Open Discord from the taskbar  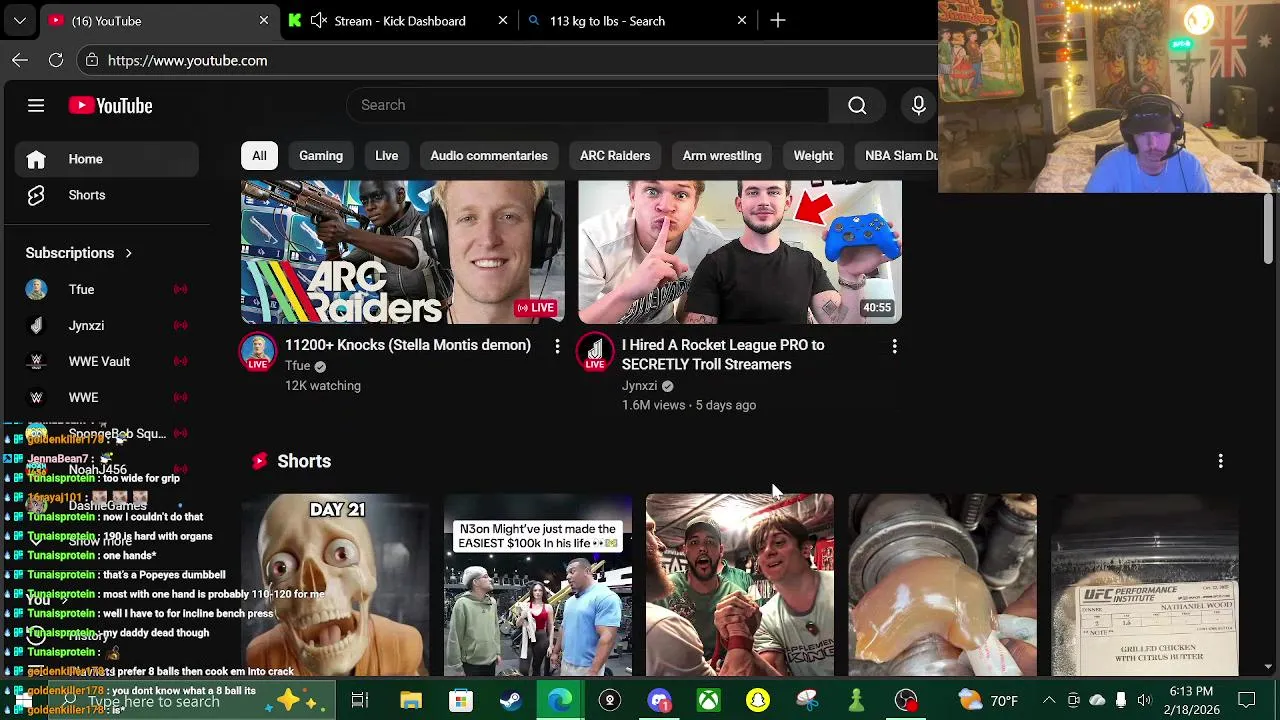point(659,700)
